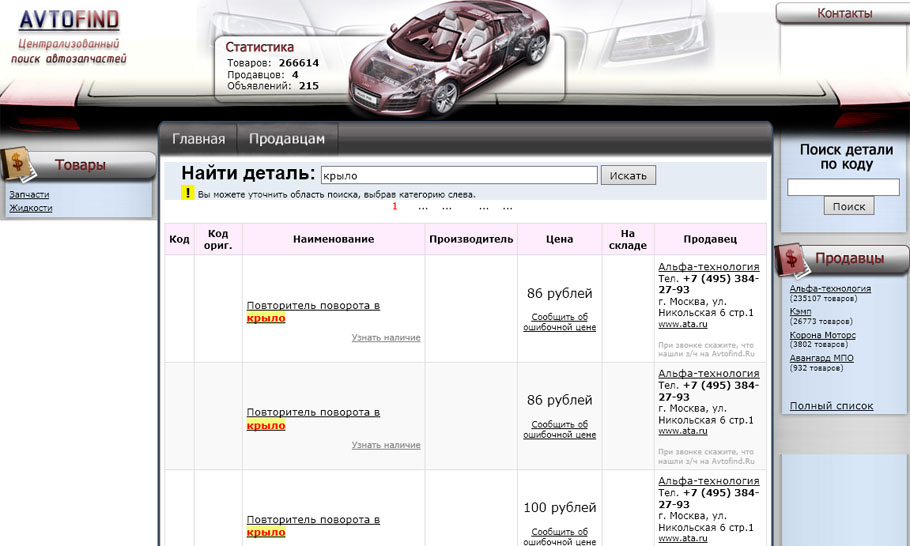Click Узнать наличие in the first row
This screenshot has height=546, width=910.
386,338
